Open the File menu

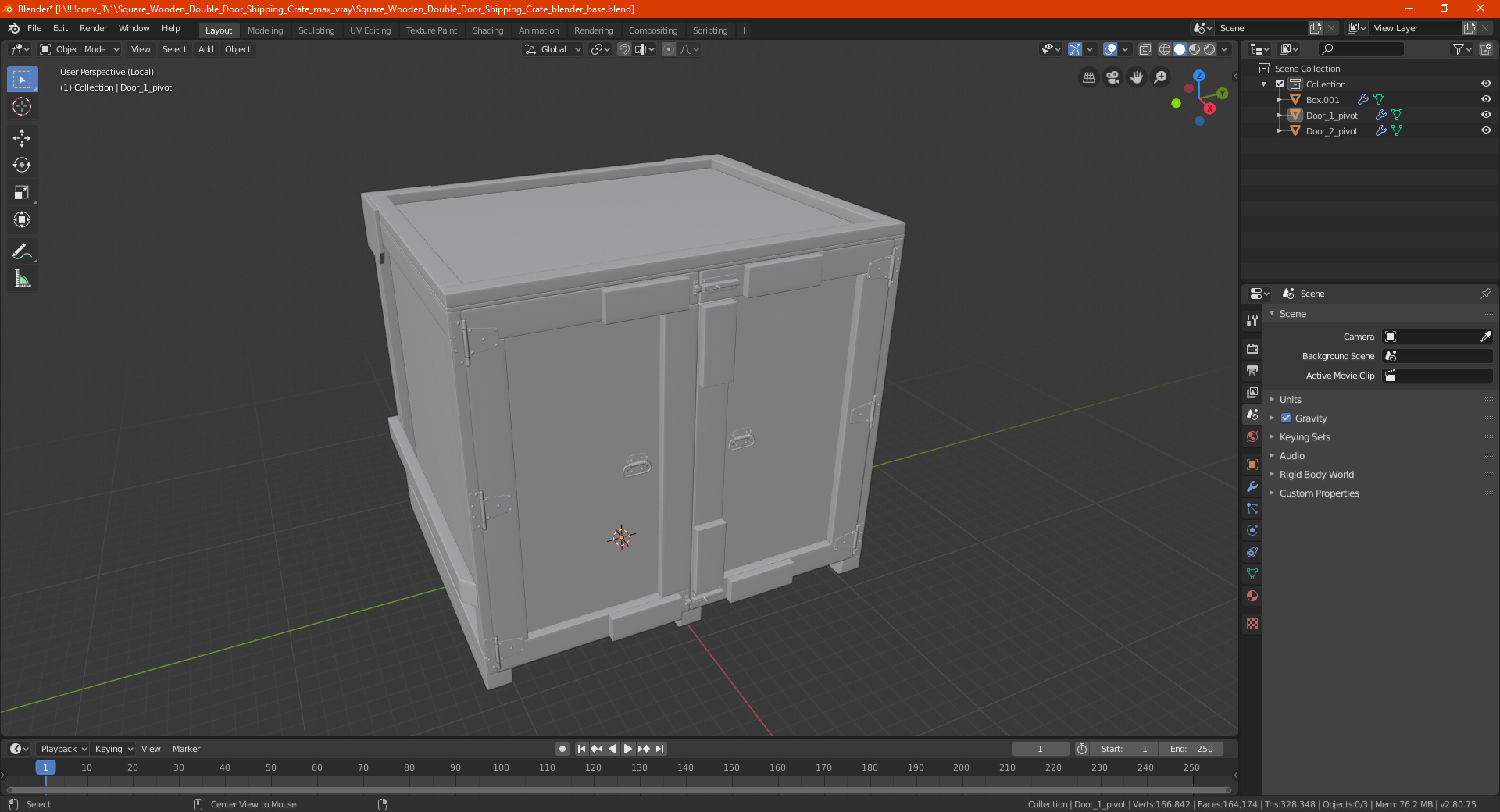[34, 28]
